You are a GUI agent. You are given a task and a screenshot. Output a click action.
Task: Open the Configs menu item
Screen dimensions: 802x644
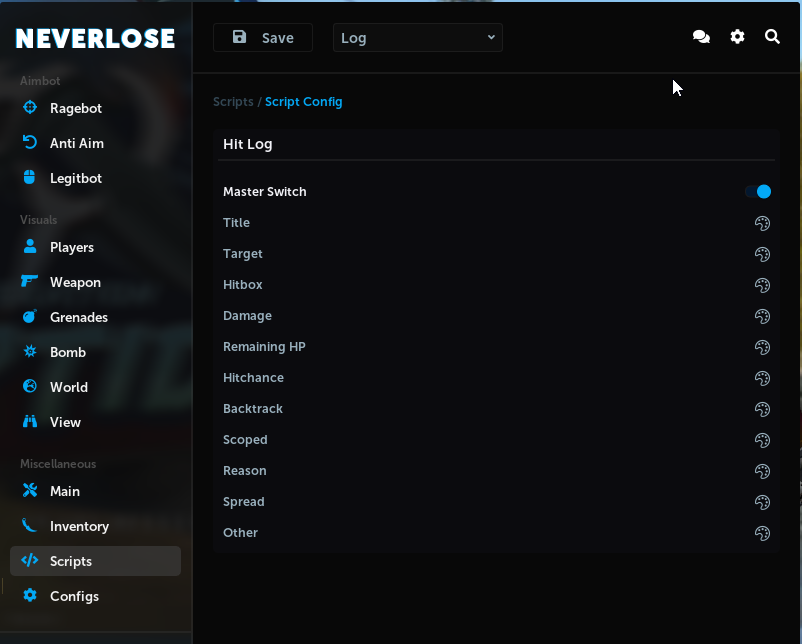click(x=74, y=596)
